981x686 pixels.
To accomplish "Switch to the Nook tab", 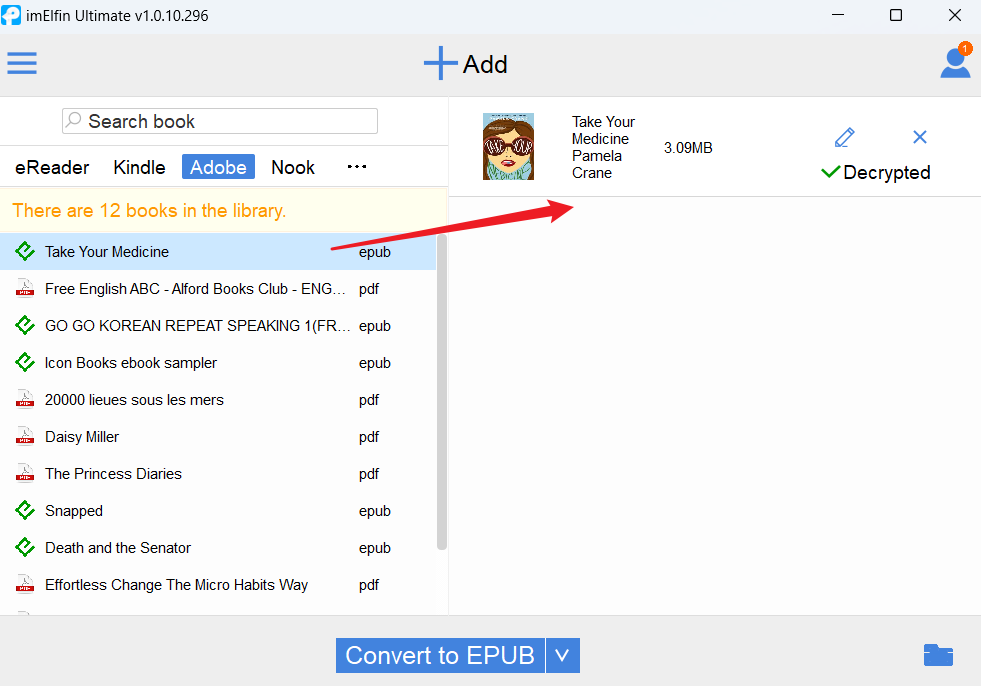I will click(x=293, y=167).
